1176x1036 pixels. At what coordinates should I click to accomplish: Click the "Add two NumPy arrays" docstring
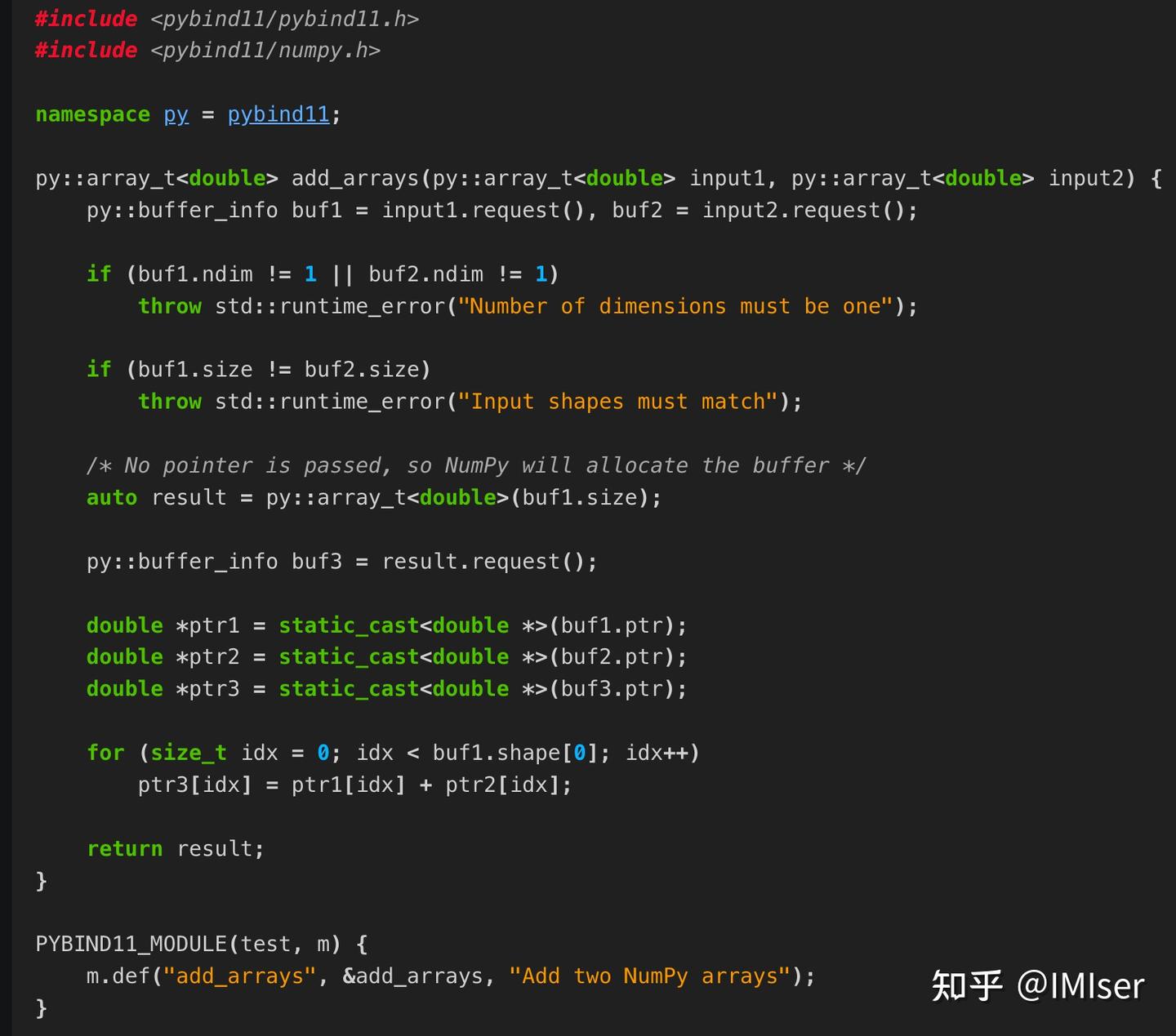[650, 976]
